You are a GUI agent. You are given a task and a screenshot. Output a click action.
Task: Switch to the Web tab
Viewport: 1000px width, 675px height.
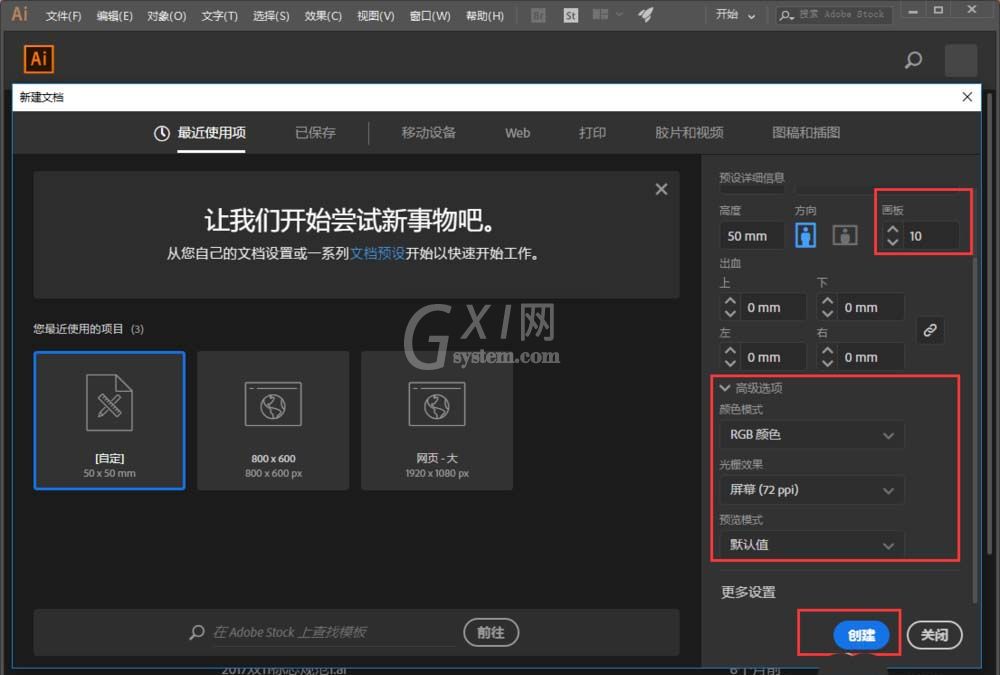coord(517,133)
